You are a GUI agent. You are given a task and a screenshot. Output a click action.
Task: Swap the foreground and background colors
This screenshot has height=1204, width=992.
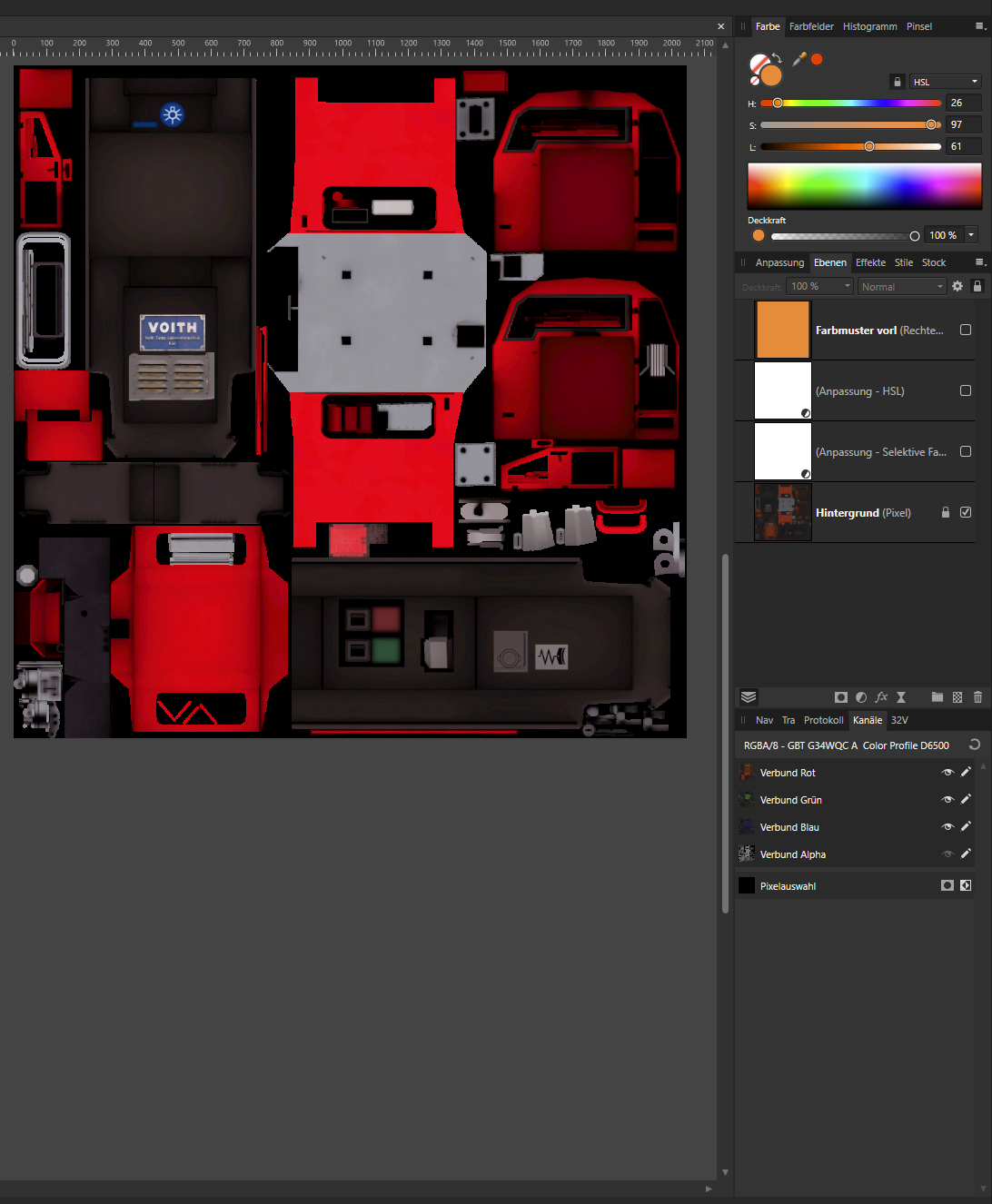pos(777,59)
